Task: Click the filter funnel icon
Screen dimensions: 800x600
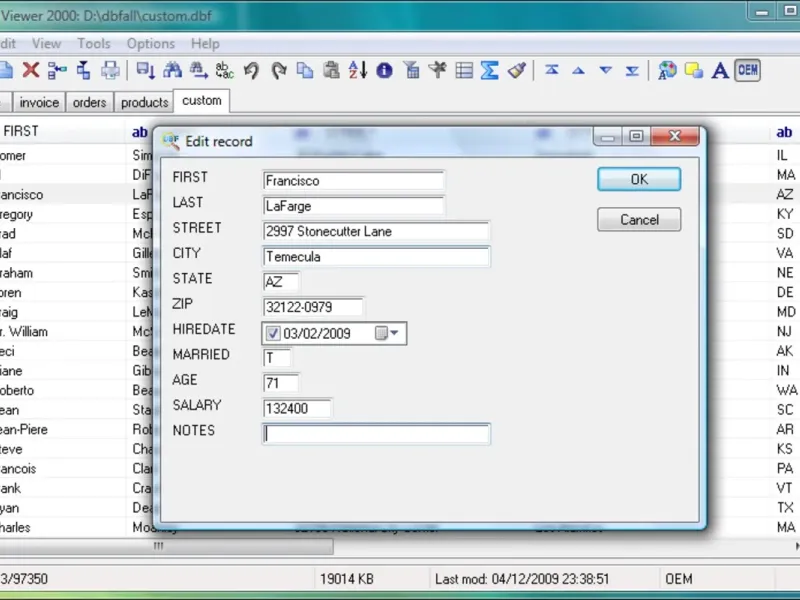Action: click(411, 70)
